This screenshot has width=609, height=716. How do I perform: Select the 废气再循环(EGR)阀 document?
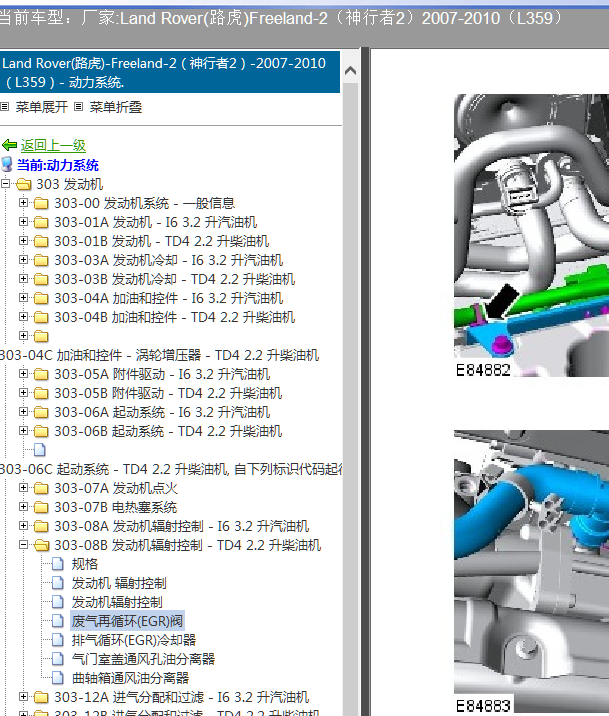tap(127, 621)
